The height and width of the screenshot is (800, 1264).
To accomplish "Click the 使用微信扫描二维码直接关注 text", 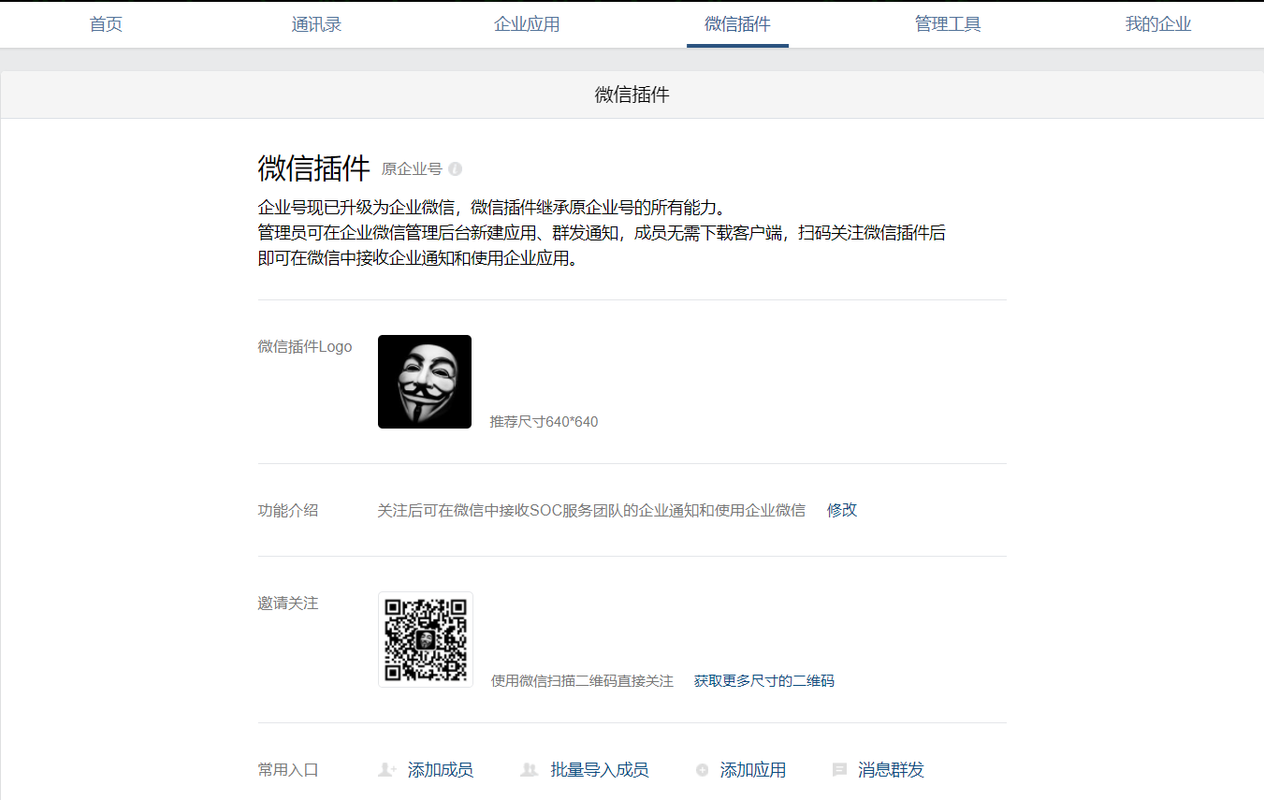I will click(582, 681).
